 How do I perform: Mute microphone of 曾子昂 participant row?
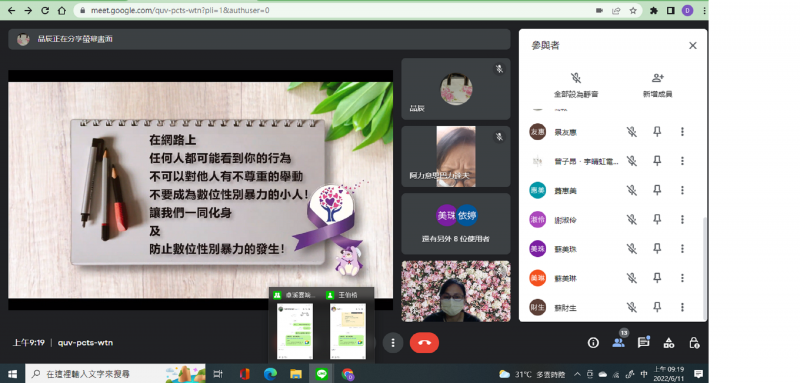point(632,161)
